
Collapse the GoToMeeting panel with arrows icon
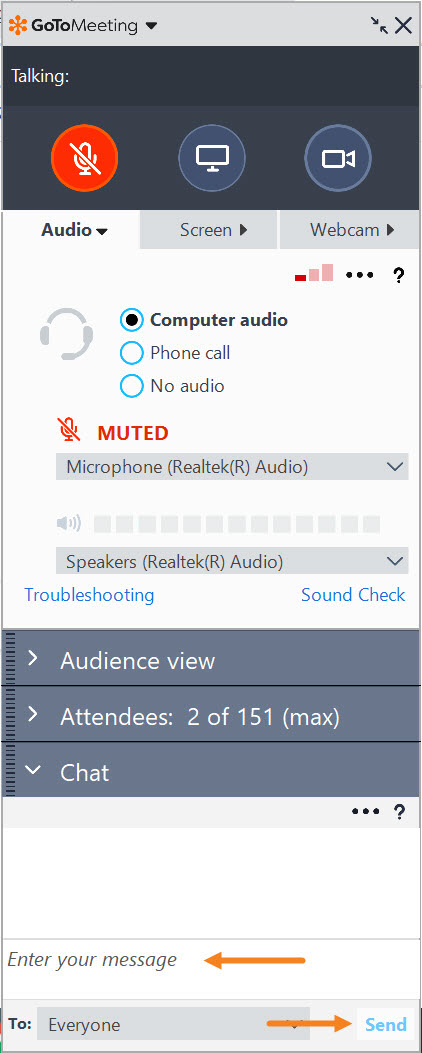point(379,26)
